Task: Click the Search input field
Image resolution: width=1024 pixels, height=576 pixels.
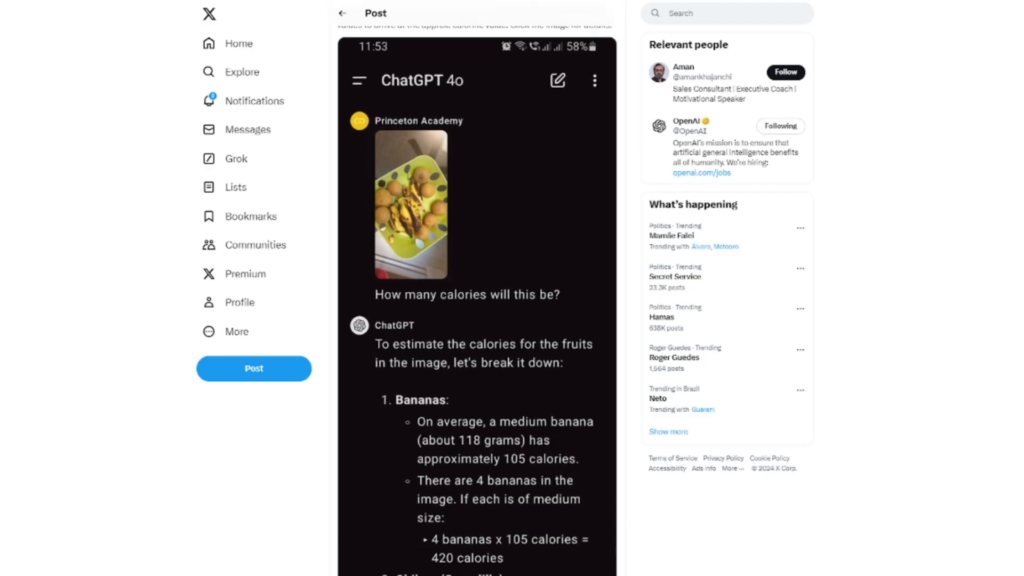Action: click(x=727, y=13)
